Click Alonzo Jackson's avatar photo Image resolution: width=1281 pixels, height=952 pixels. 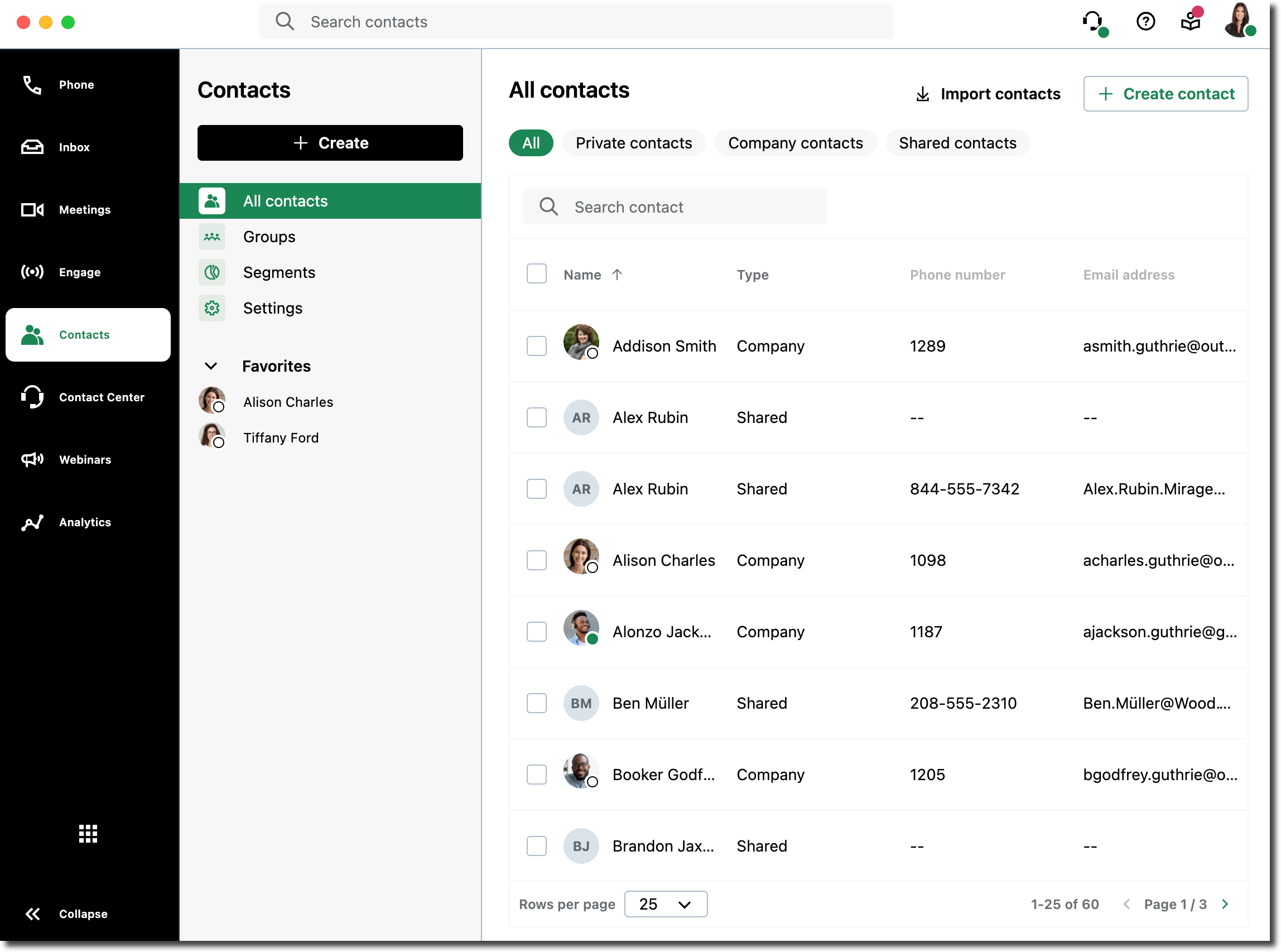[581, 628]
